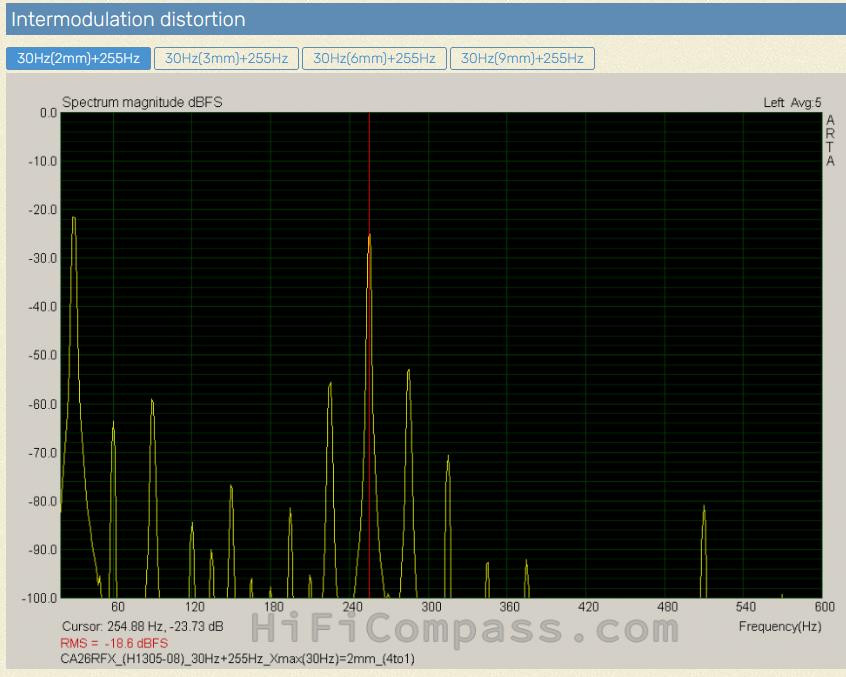The image size is (846, 677).
Task: Select the 30Hz(2mm)+255Hz tab
Action: (x=78, y=58)
